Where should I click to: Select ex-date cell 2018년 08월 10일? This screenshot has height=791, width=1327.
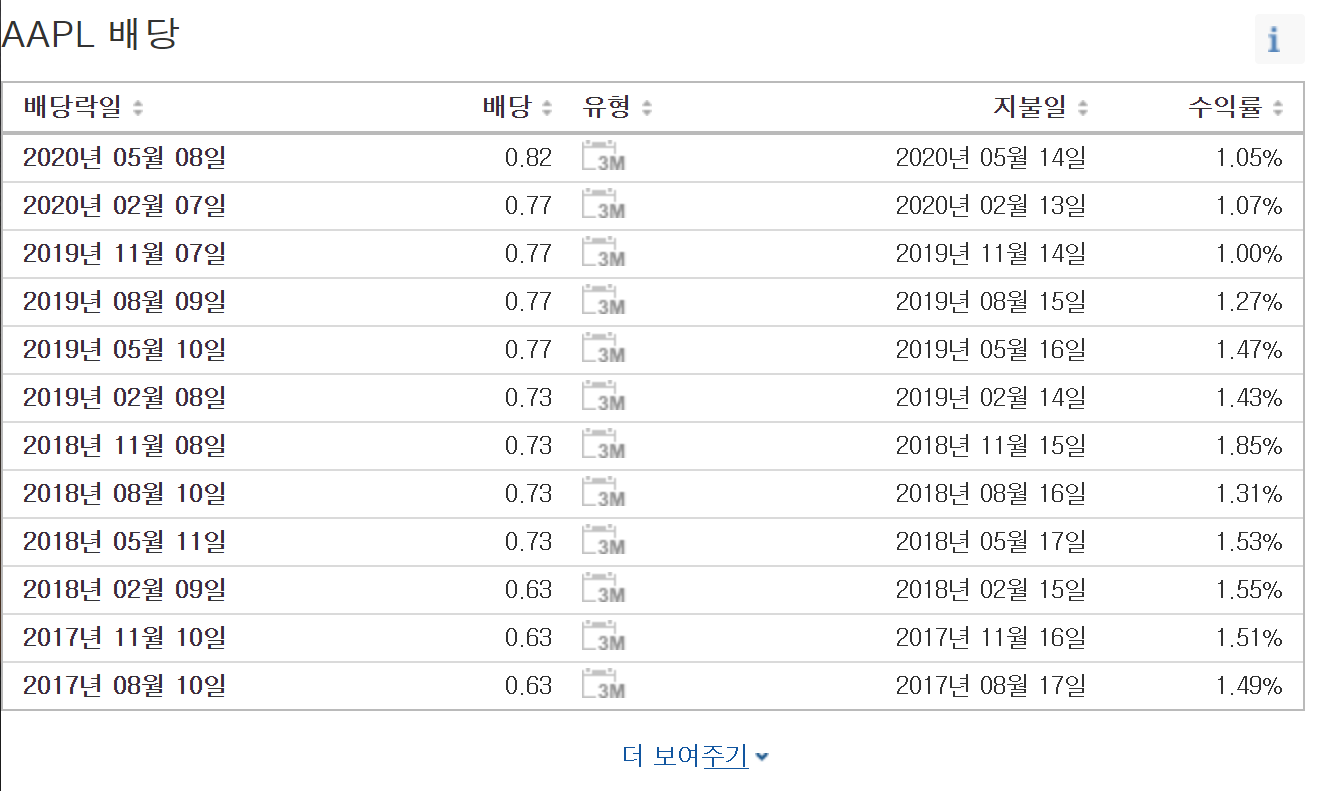tap(125, 494)
